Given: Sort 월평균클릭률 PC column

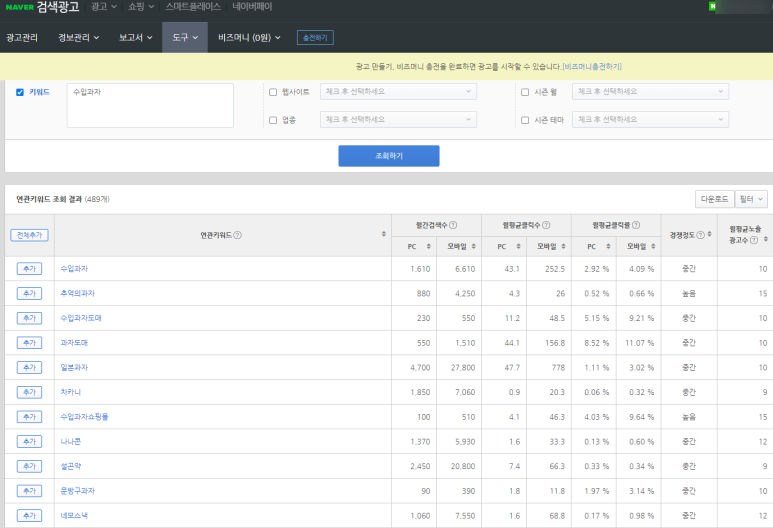Looking at the screenshot, I should tap(608, 246).
